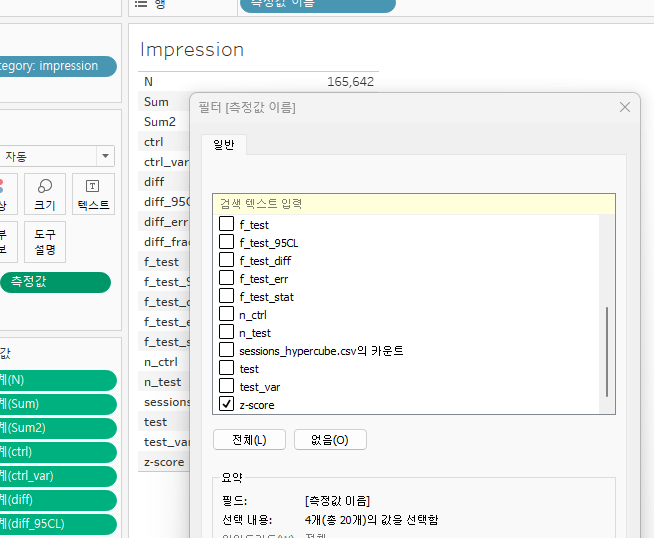Click the ctrl row header in table
Screen dimensions: 654x538
[x=153, y=142]
